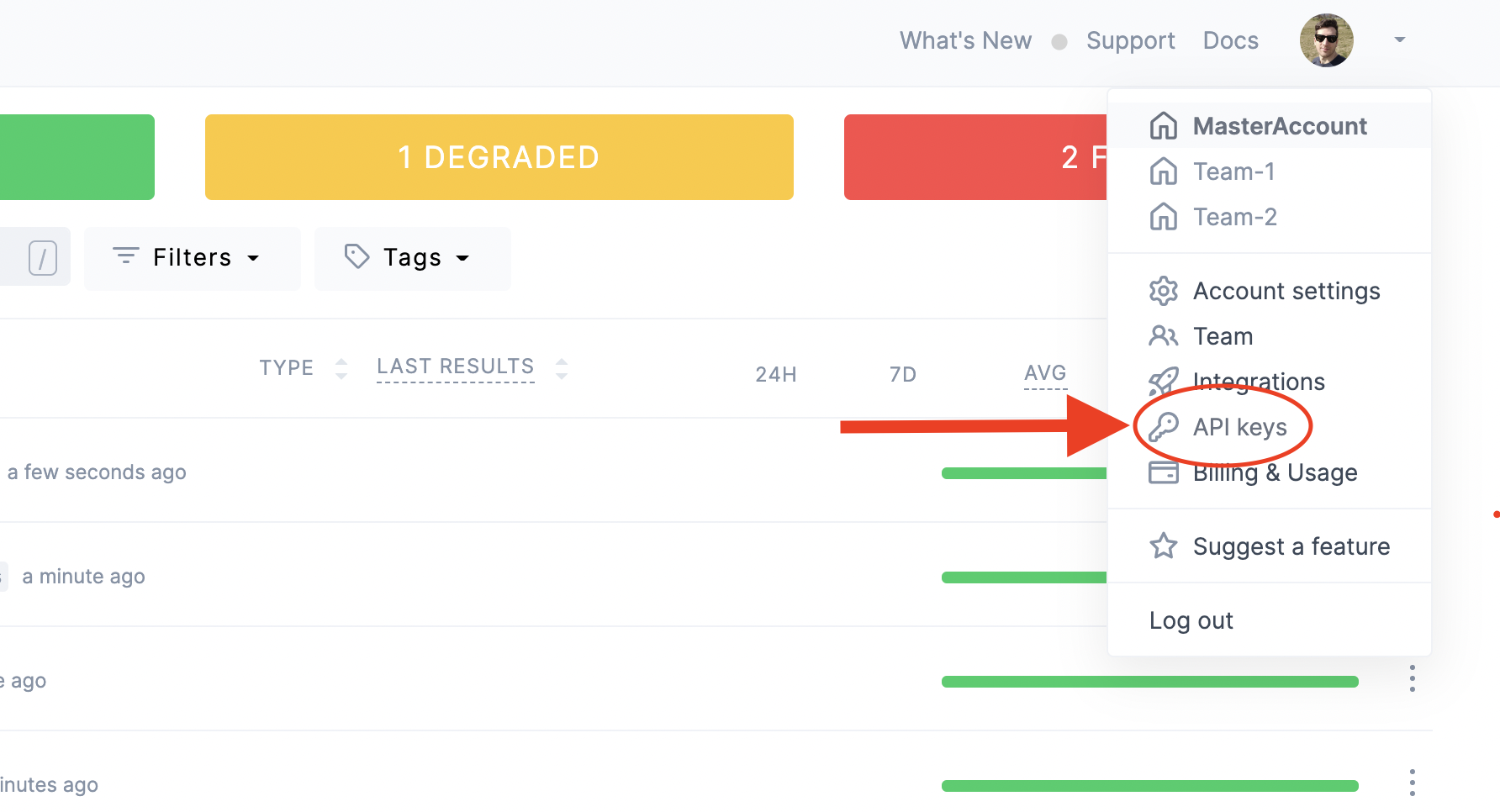Screen dimensions: 1500x812
Task: Switch to the Team-1 account
Action: pyautogui.click(x=1233, y=171)
